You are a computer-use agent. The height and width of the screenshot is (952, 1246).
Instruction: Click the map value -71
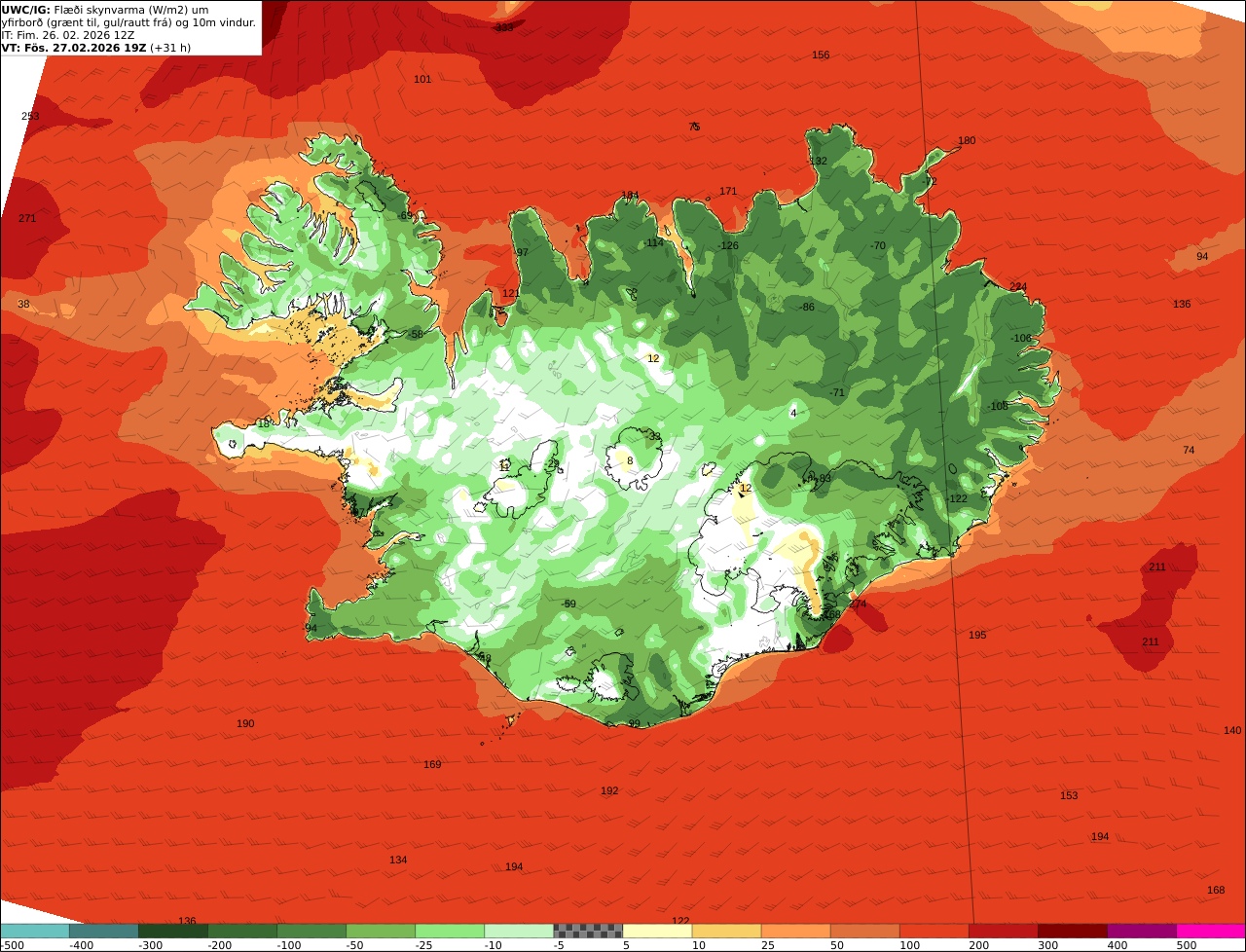837,392
